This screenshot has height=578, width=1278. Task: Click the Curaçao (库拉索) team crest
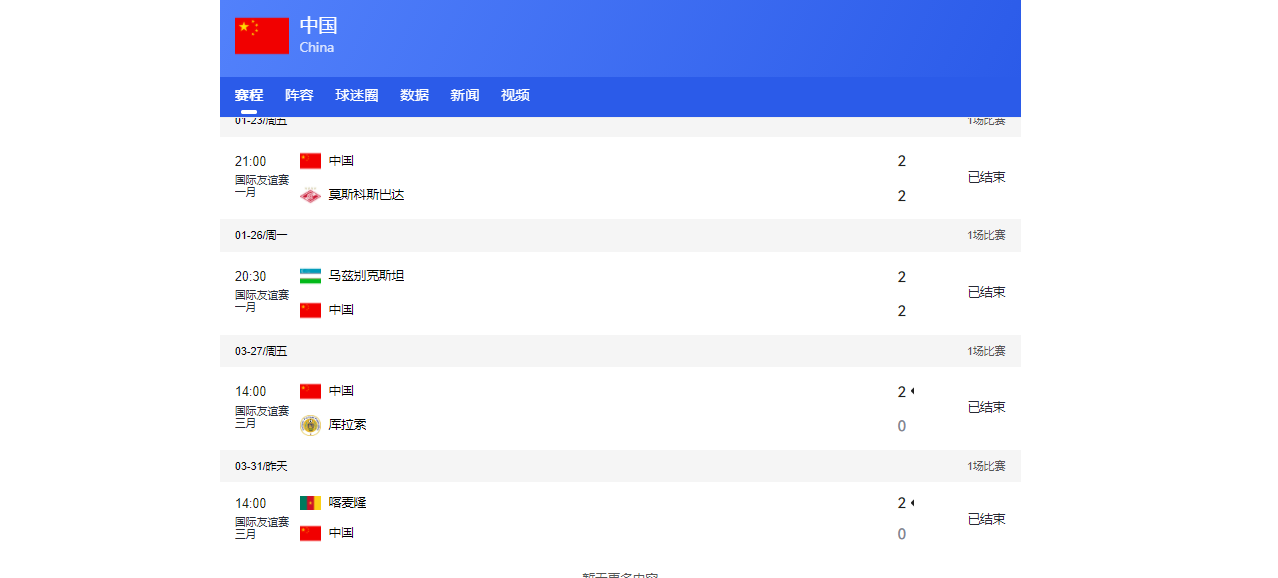pyautogui.click(x=310, y=425)
